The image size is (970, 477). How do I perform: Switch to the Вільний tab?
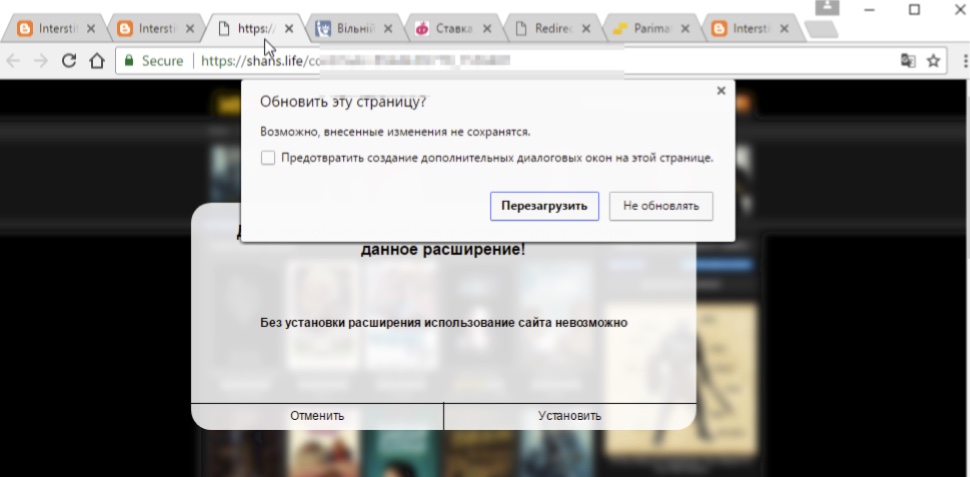click(345, 29)
